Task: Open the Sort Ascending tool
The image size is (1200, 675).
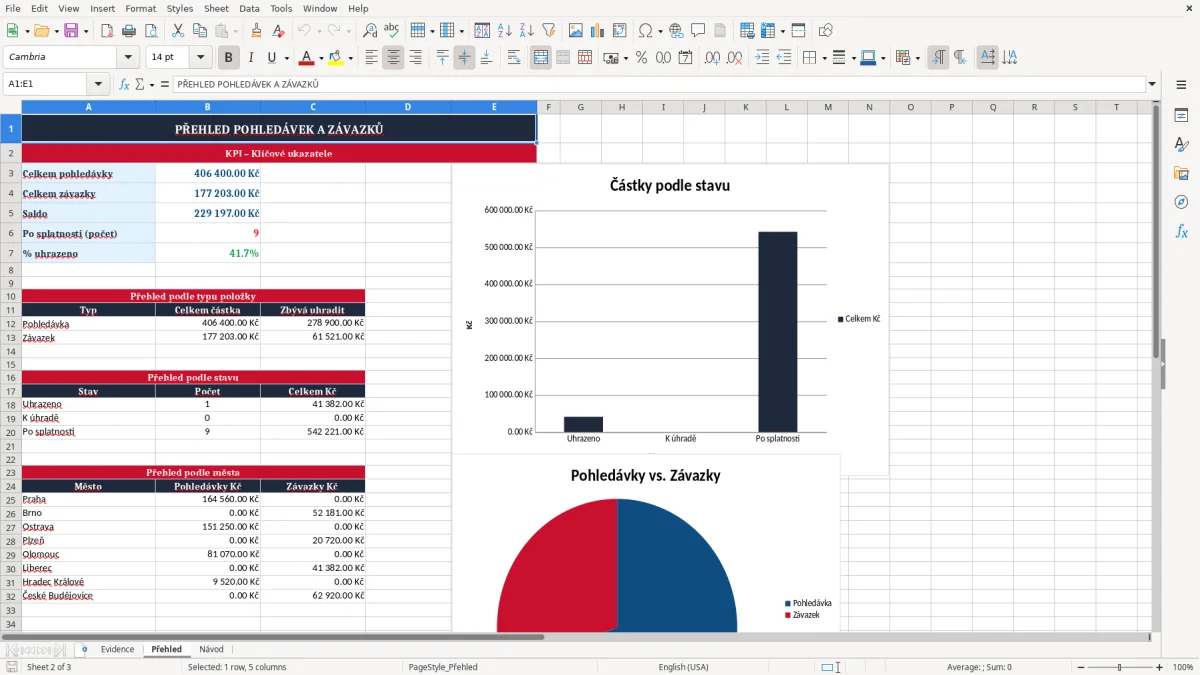Action: pos(505,31)
